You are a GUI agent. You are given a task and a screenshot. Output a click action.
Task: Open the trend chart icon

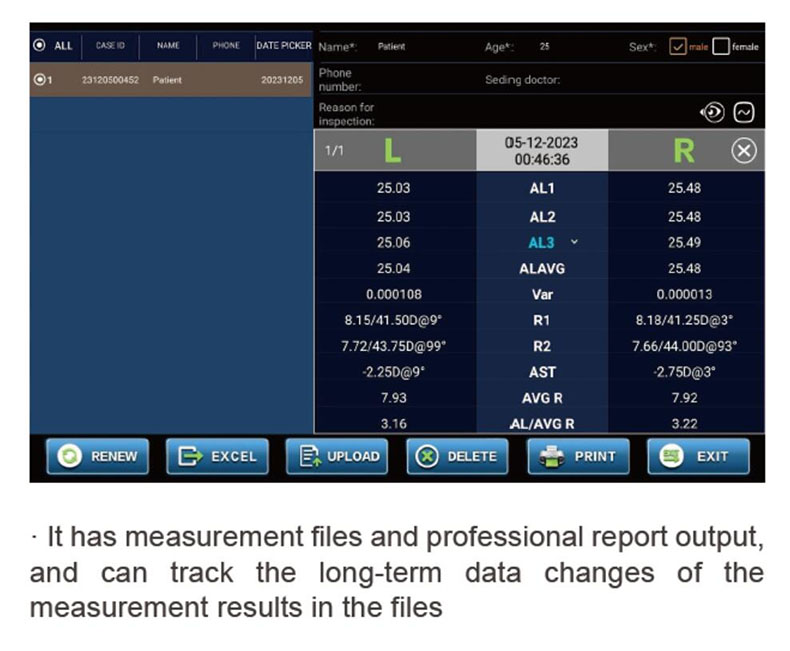coord(744,113)
